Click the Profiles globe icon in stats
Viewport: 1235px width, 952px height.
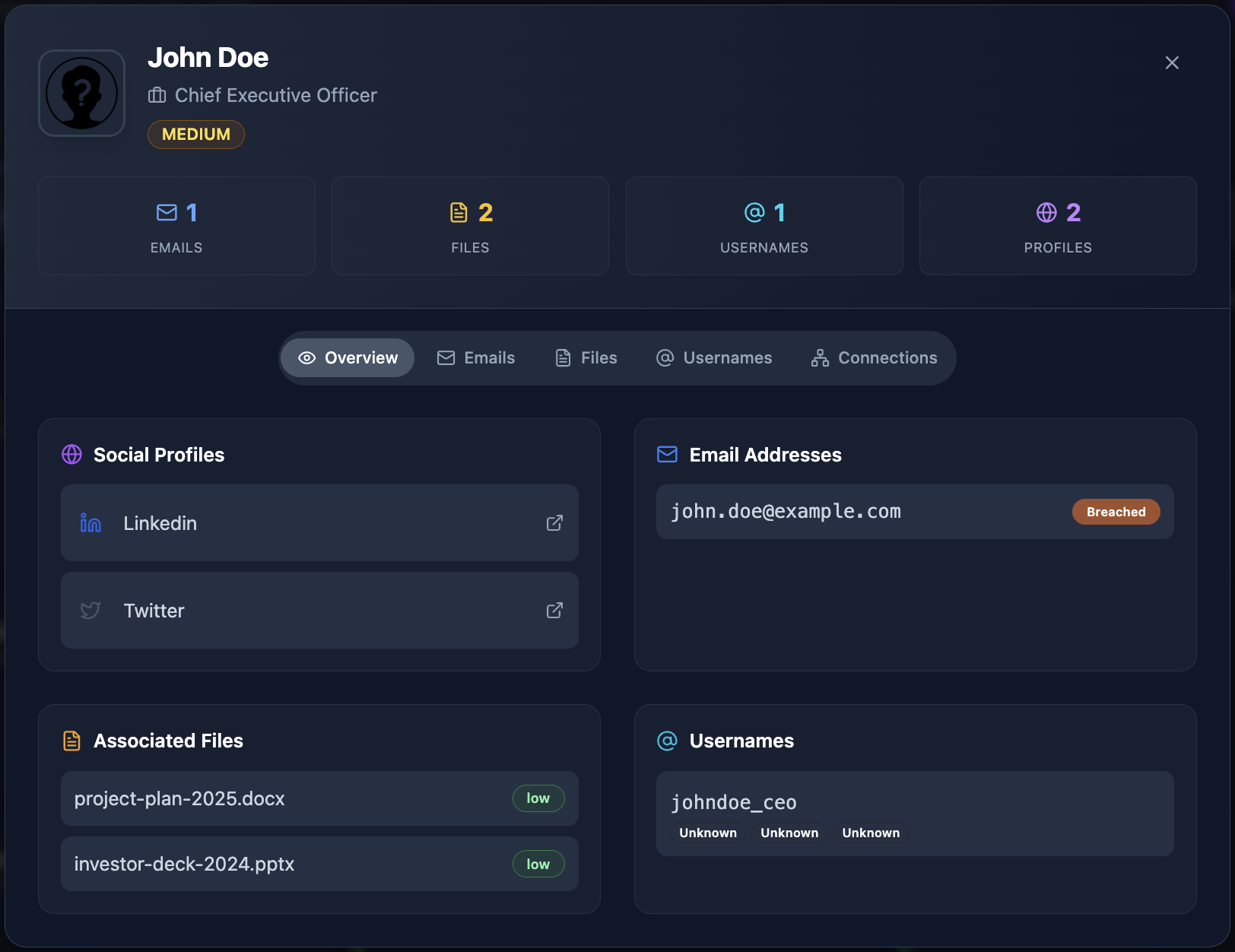click(1046, 213)
